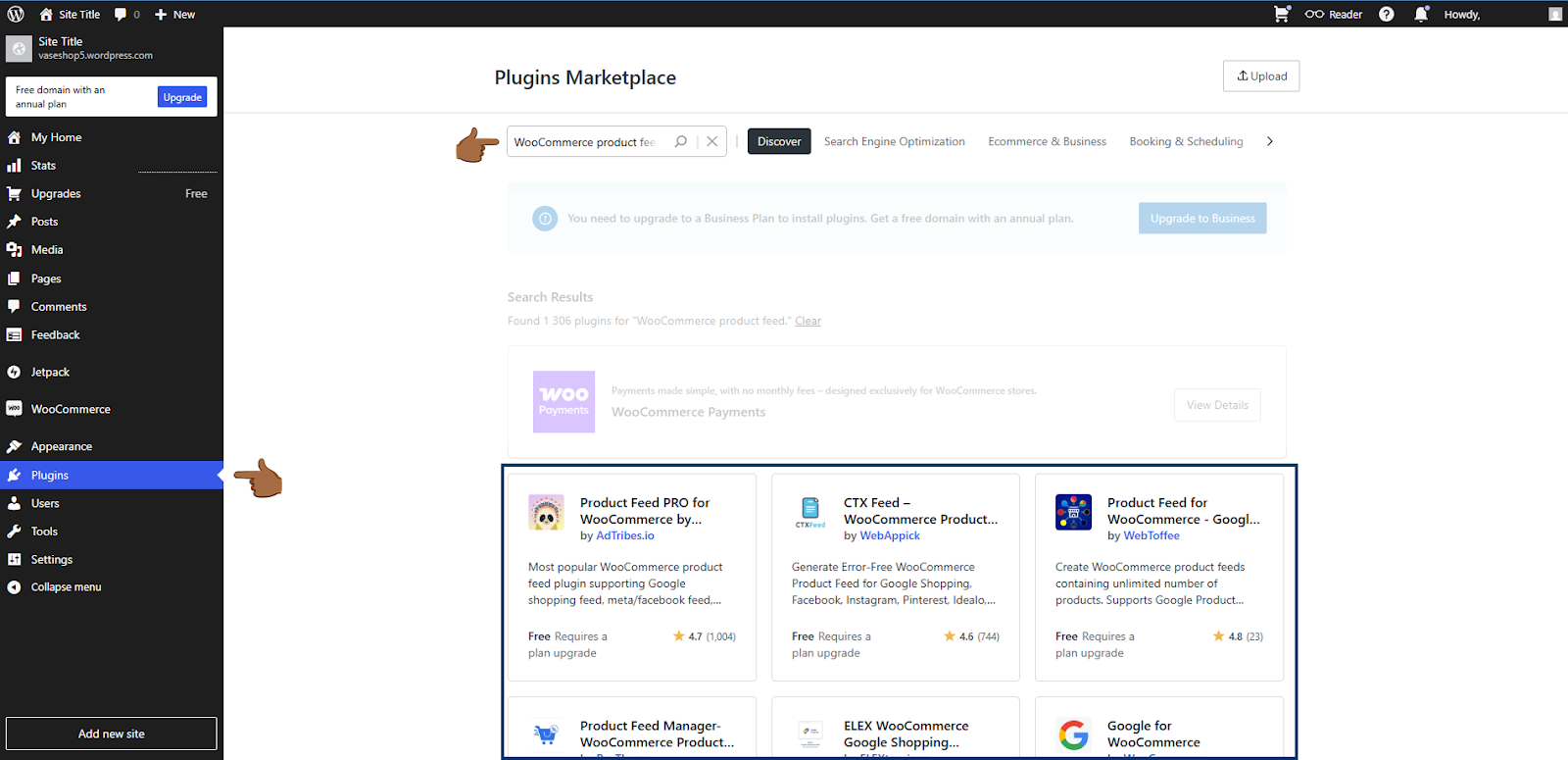Viewport: 1568px width, 760px height.
Task: Select Plugins in sidebar
Action: (x=112, y=475)
